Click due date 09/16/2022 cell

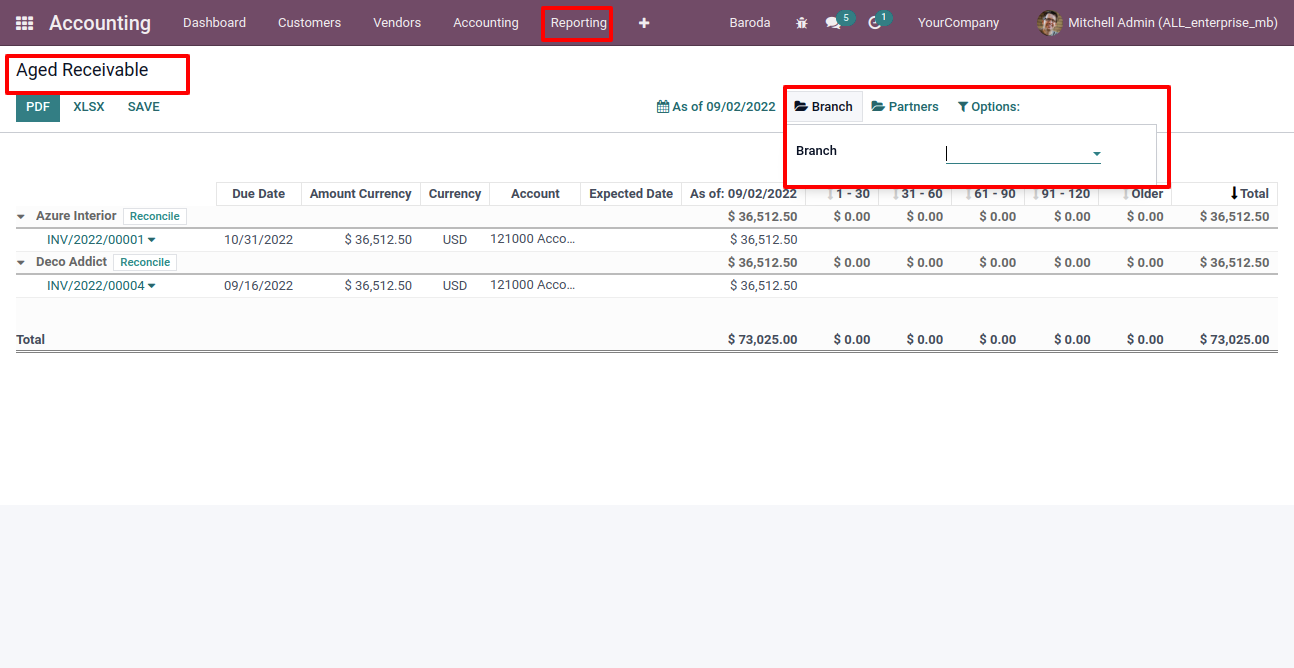pyautogui.click(x=258, y=286)
